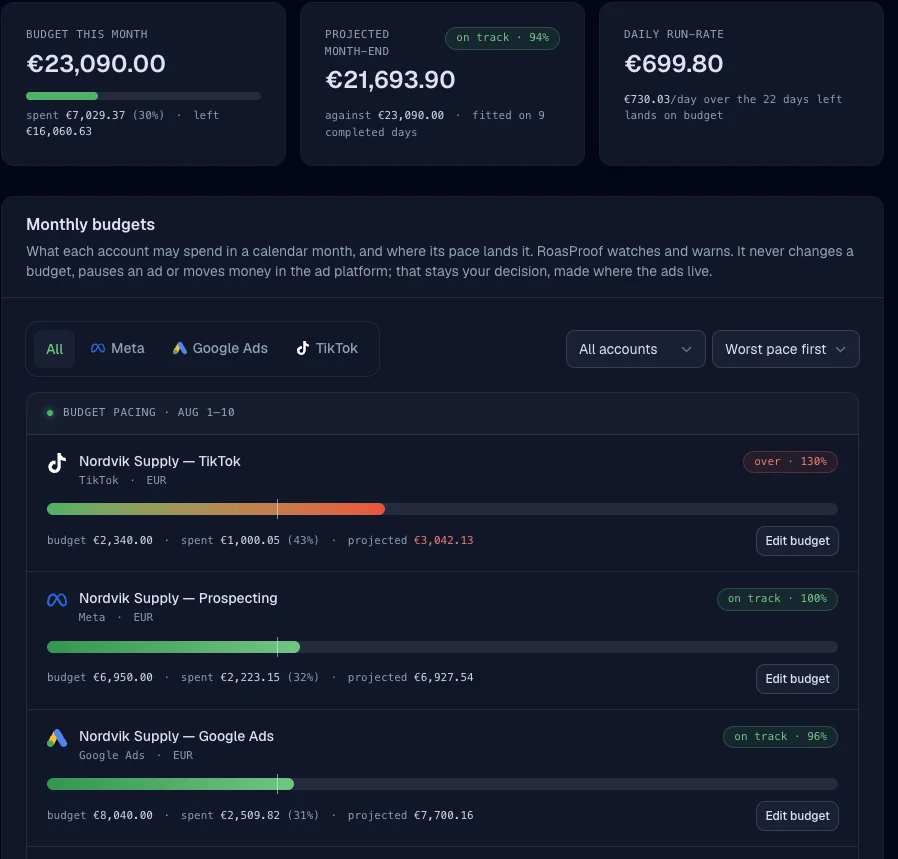The height and width of the screenshot is (859, 898).
Task: Click the Google Ads logo beside Nordvik Supply — Google Ads
Action: [x=57, y=738]
